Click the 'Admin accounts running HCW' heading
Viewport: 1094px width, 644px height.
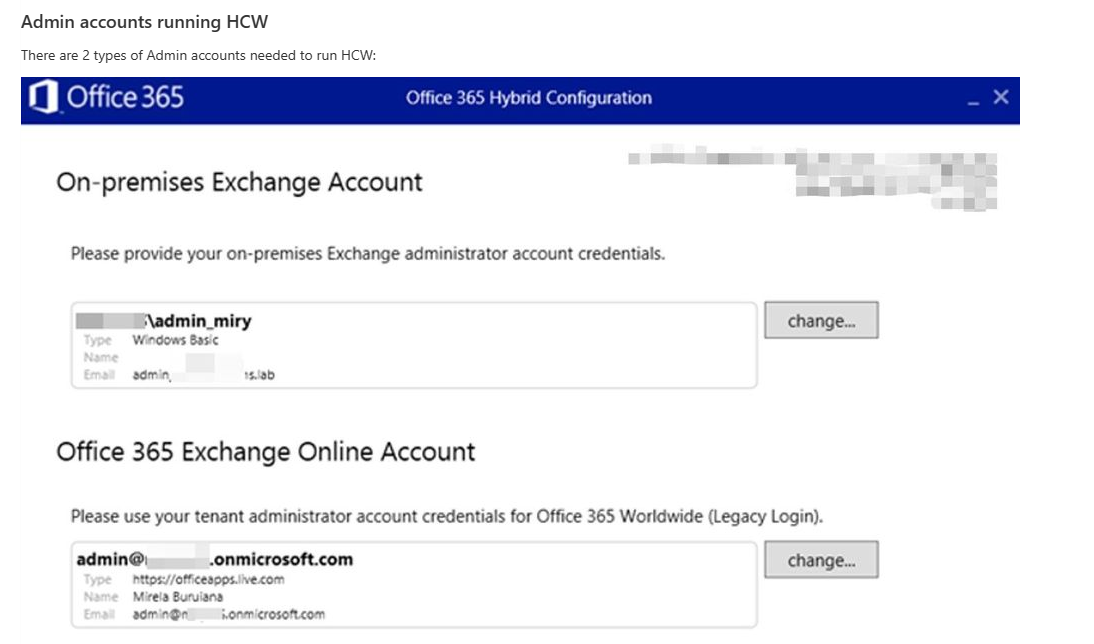[144, 22]
